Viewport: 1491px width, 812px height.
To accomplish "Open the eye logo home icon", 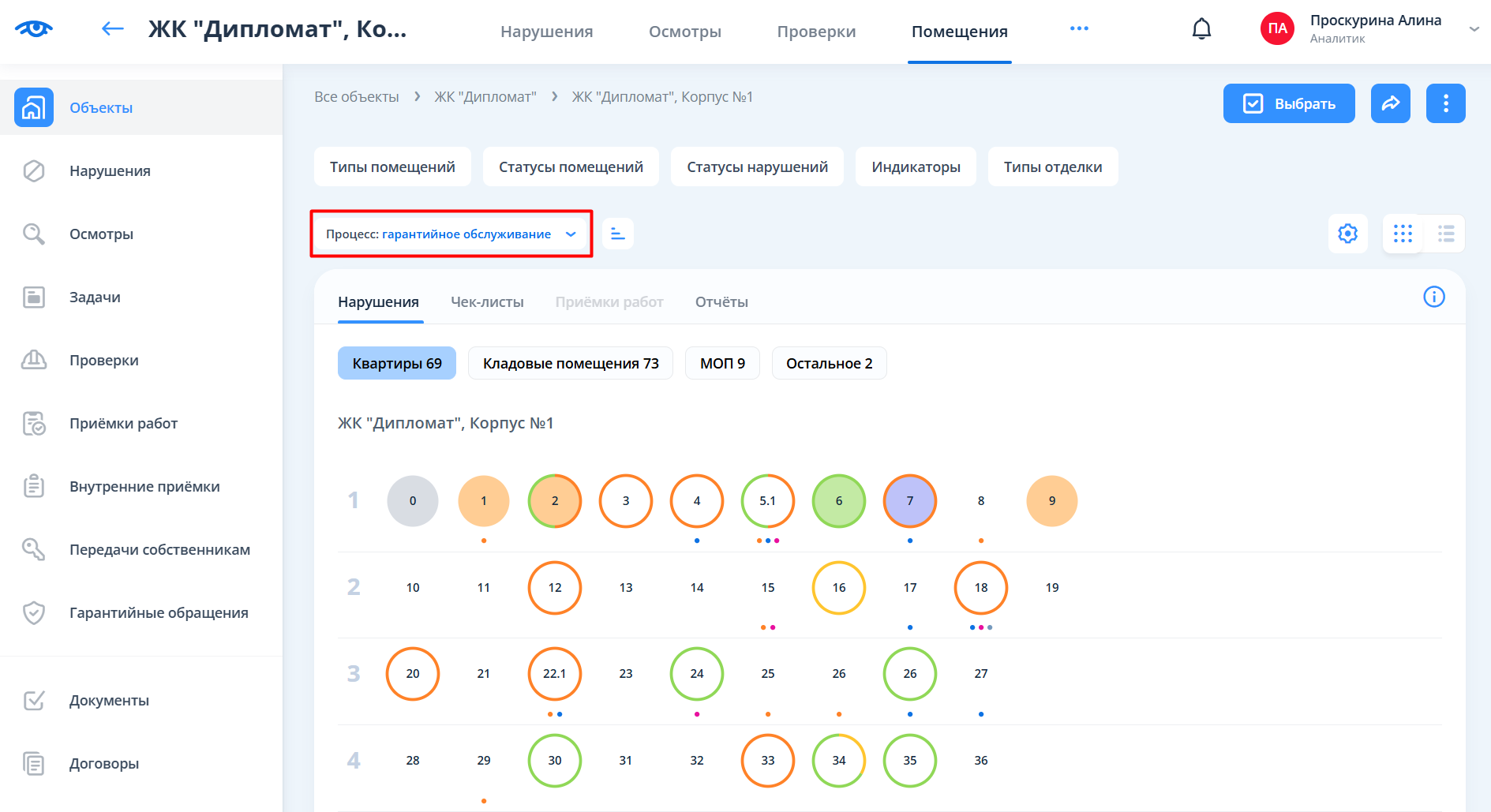I will (33, 29).
